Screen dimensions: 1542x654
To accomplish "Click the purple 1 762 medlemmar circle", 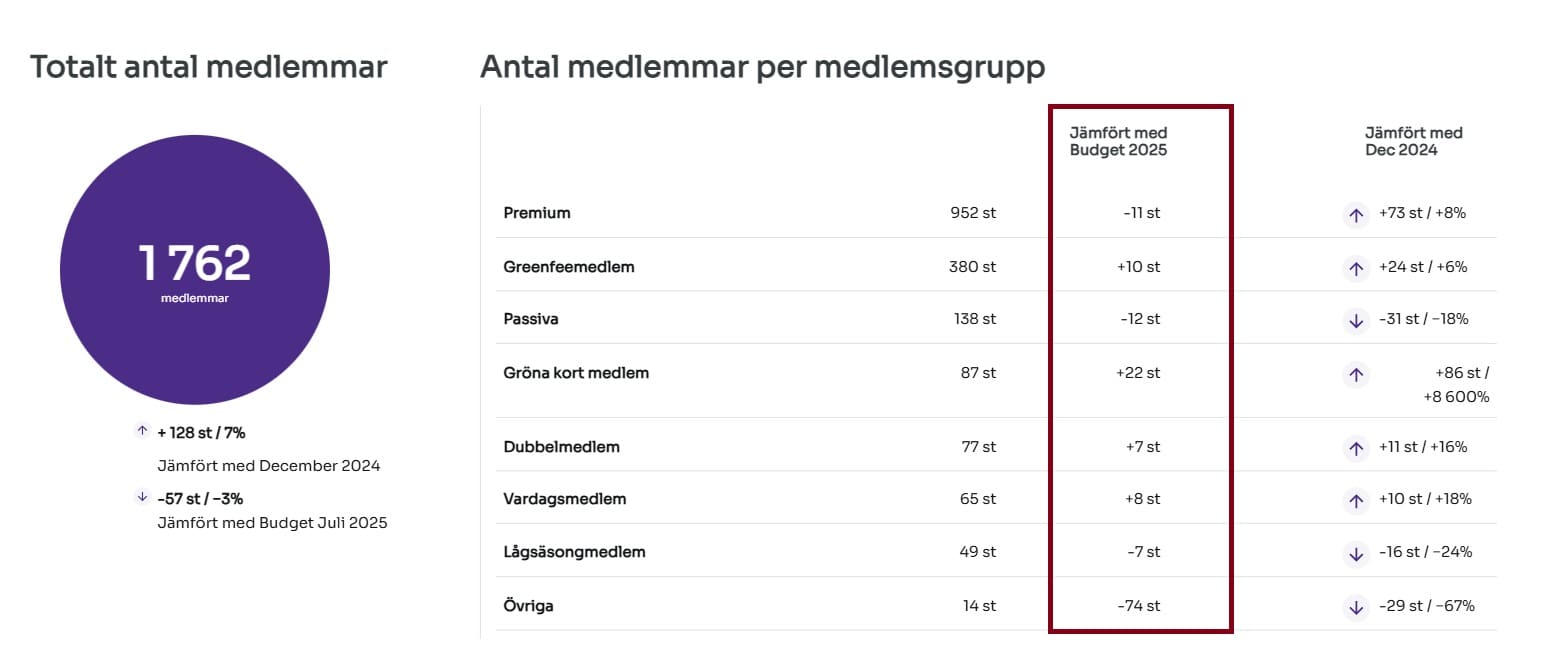I will point(195,270).
